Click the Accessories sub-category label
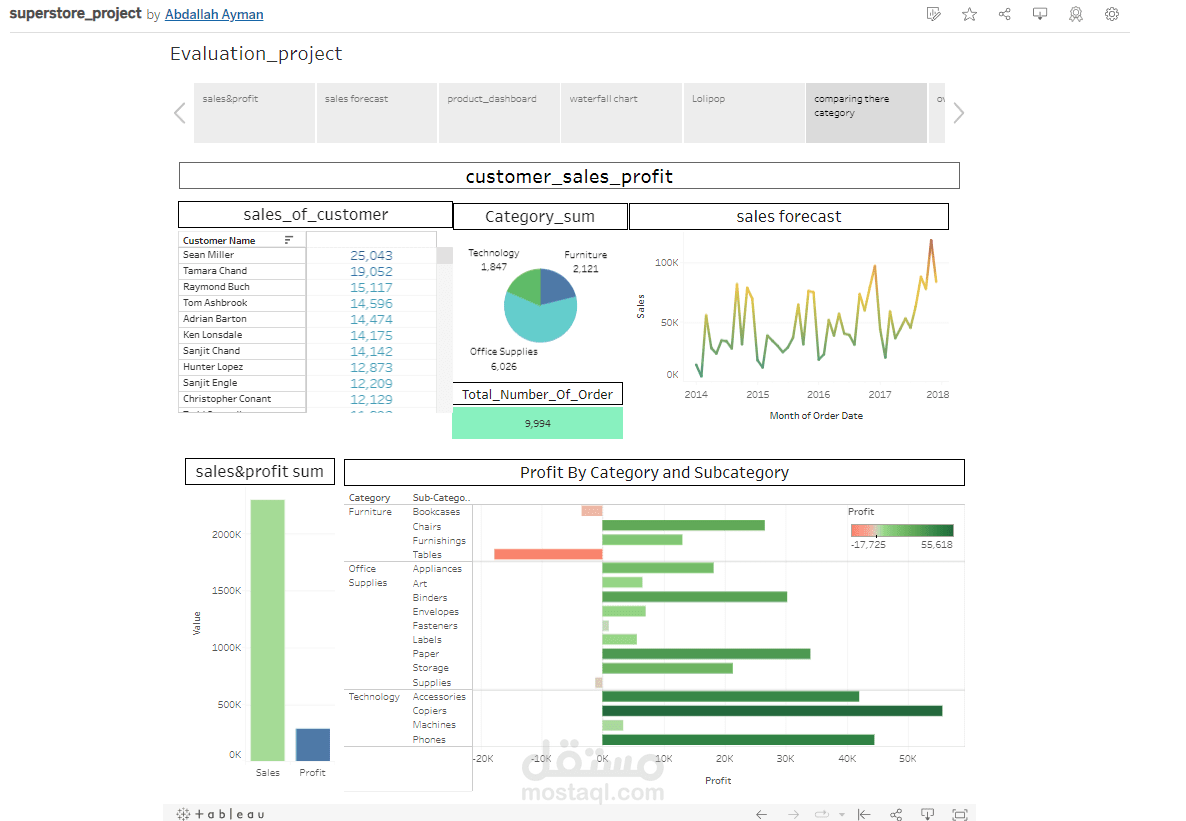This screenshot has width=1186, height=821. 439,697
